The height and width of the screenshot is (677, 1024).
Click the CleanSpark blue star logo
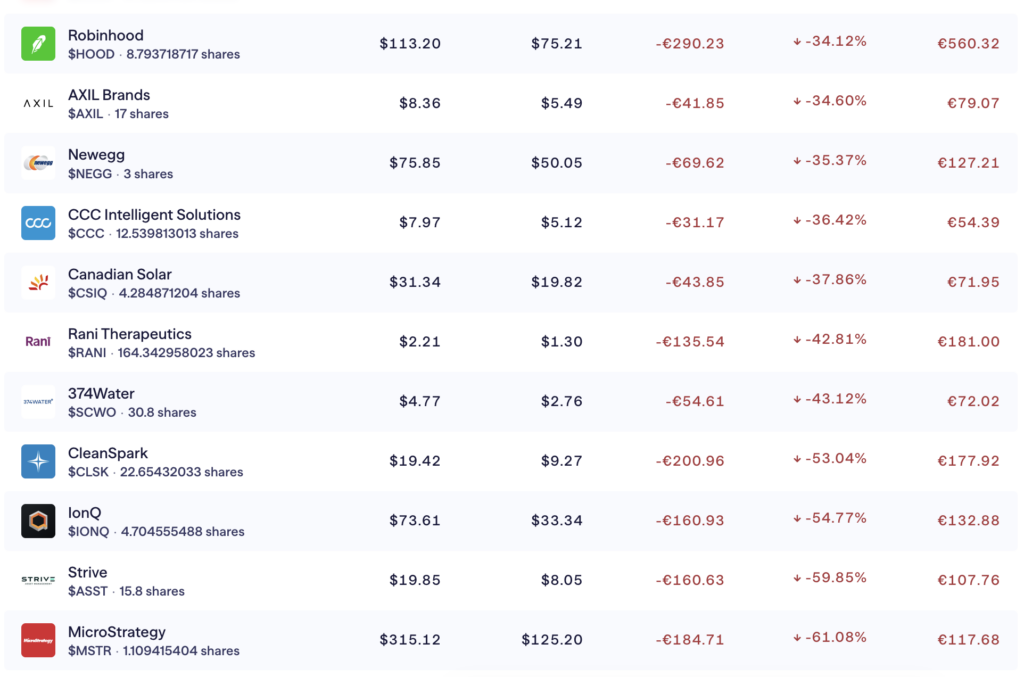click(x=38, y=462)
